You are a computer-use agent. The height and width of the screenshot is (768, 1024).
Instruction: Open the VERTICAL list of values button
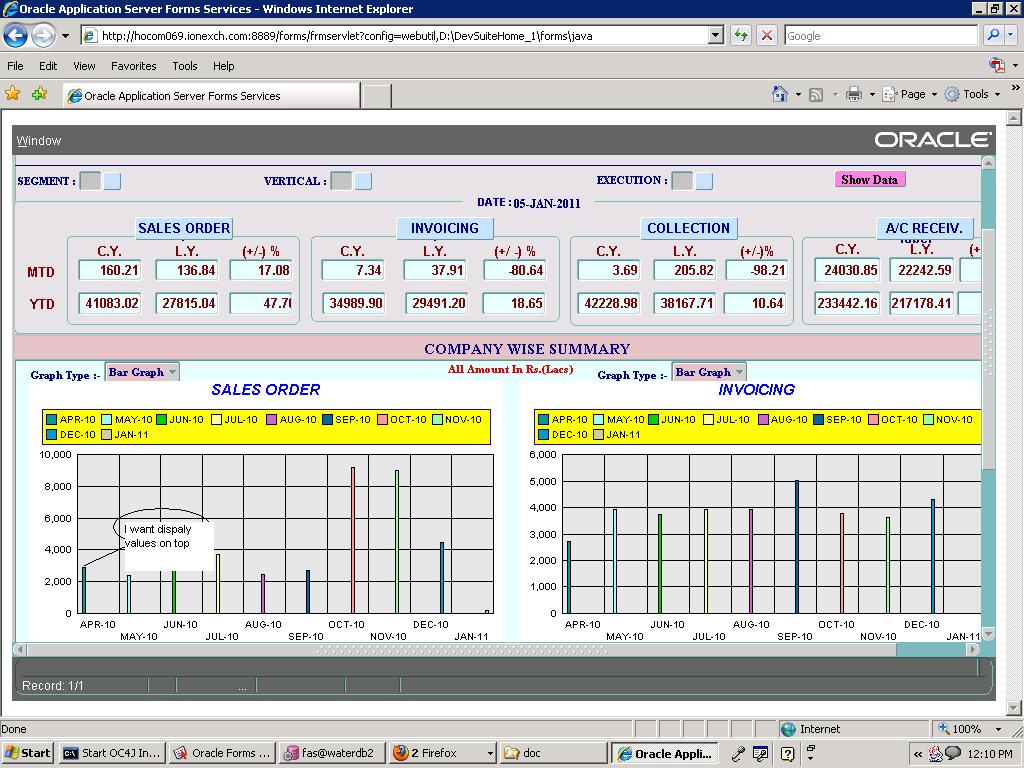pos(363,181)
